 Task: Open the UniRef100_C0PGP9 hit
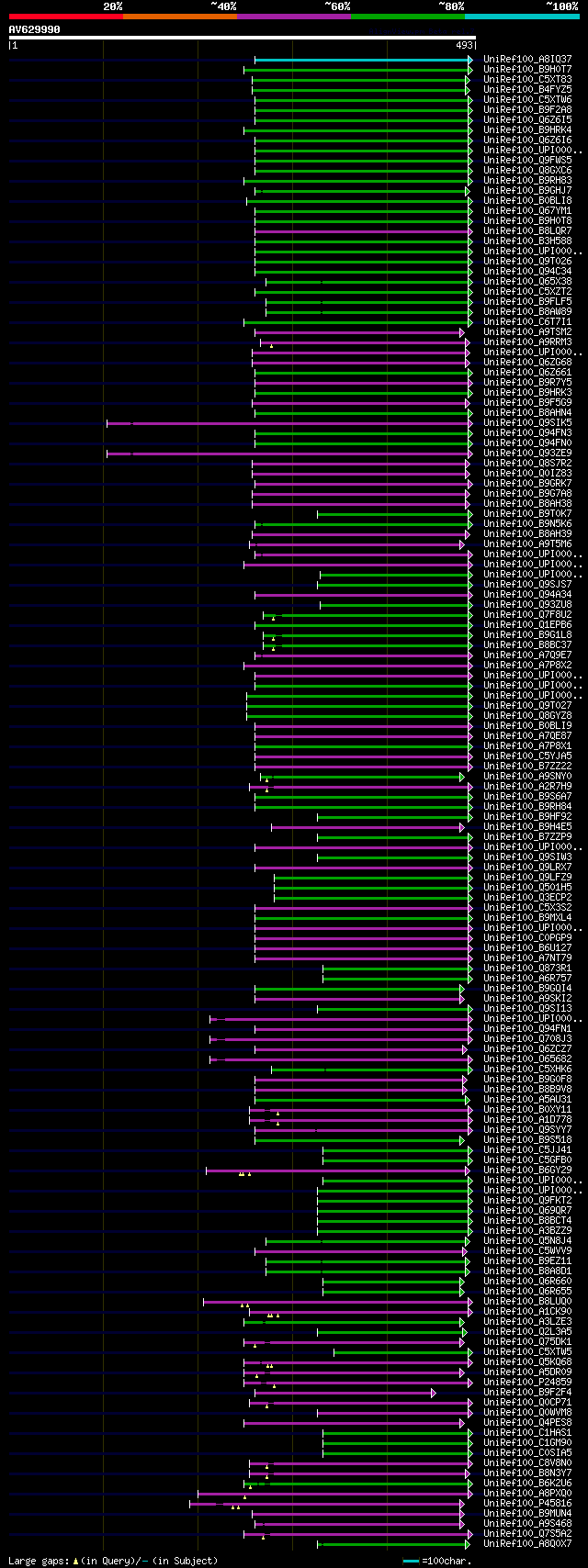click(x=527, y=938)
